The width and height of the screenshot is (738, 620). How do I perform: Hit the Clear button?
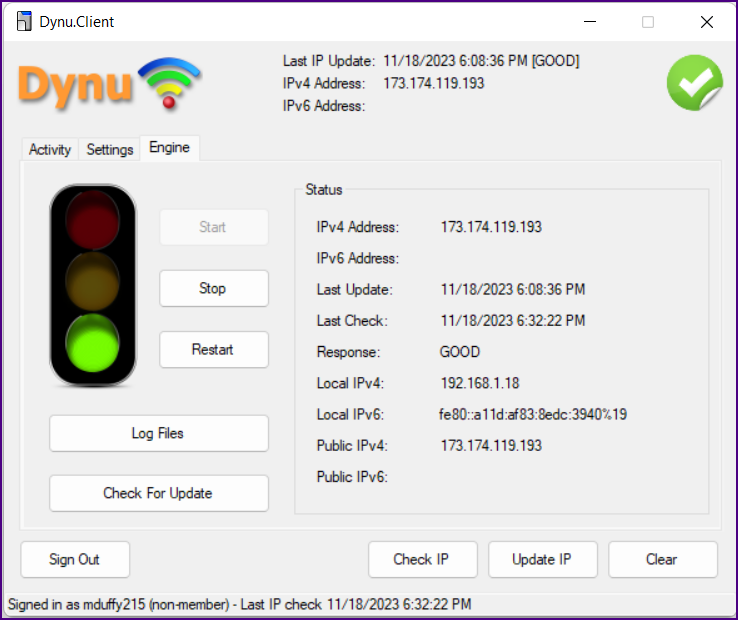[662, 559]
